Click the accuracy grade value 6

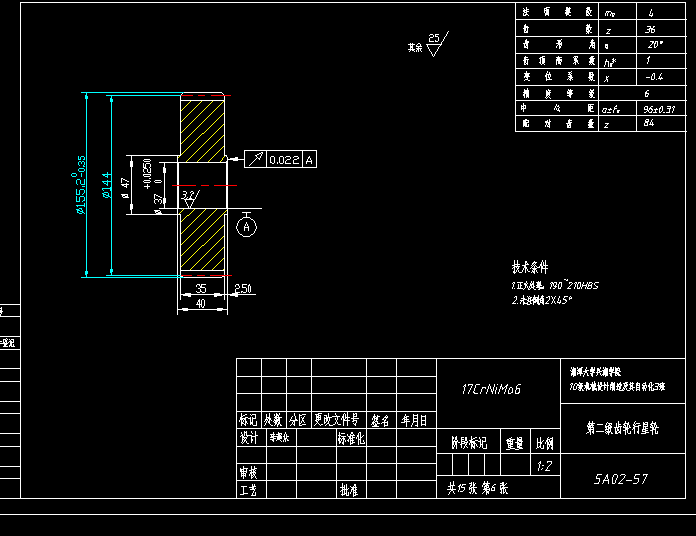(647, 93)
